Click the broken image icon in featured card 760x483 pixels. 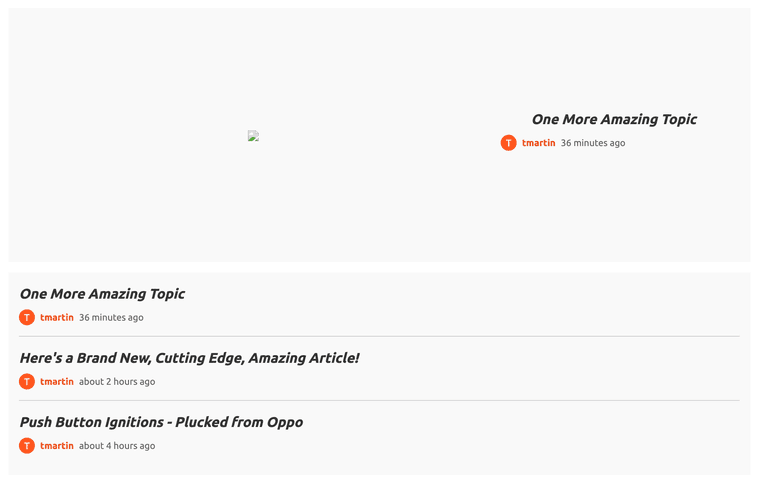(x=253, y=136)
